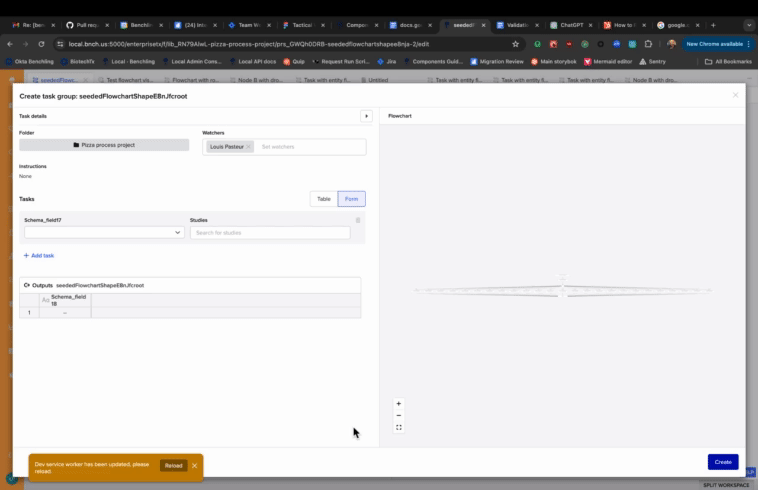Click the zoom in plus button in Flowchart
This screenshot has width=758, height=490.
tap(398, 404)
